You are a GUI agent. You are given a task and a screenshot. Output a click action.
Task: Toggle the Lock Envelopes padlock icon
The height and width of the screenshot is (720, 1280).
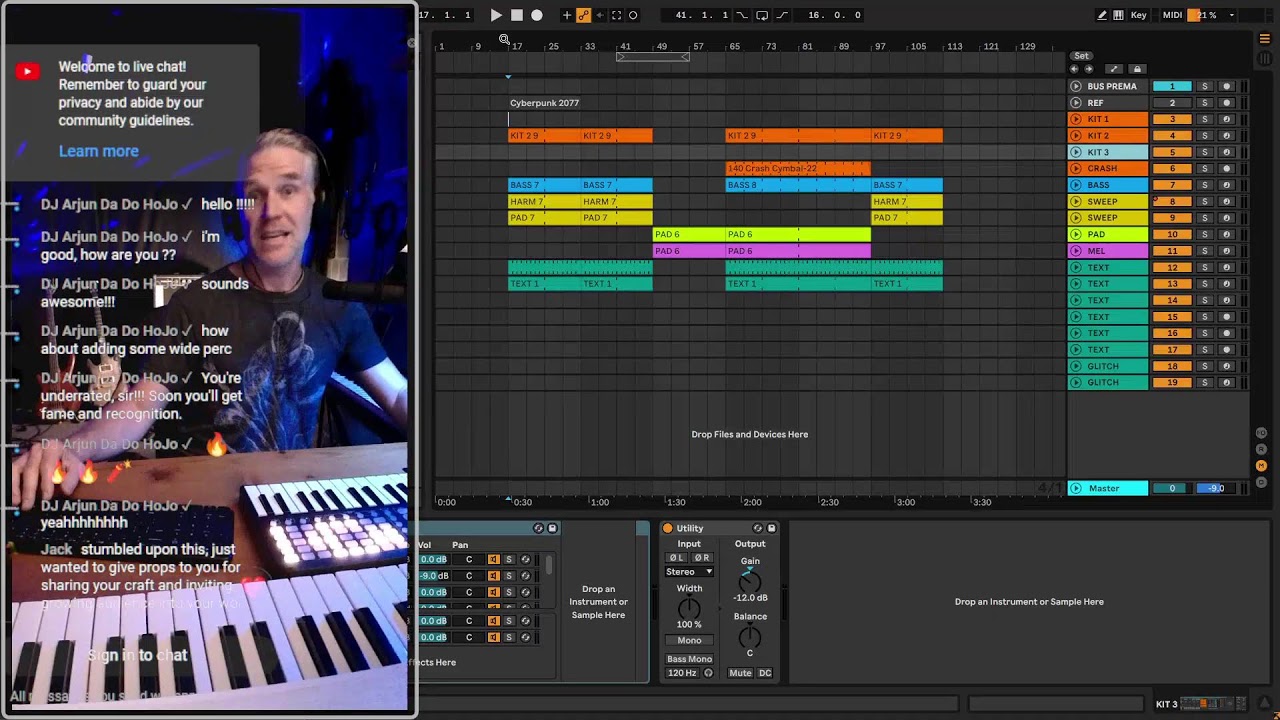[x=1137, y=69]
